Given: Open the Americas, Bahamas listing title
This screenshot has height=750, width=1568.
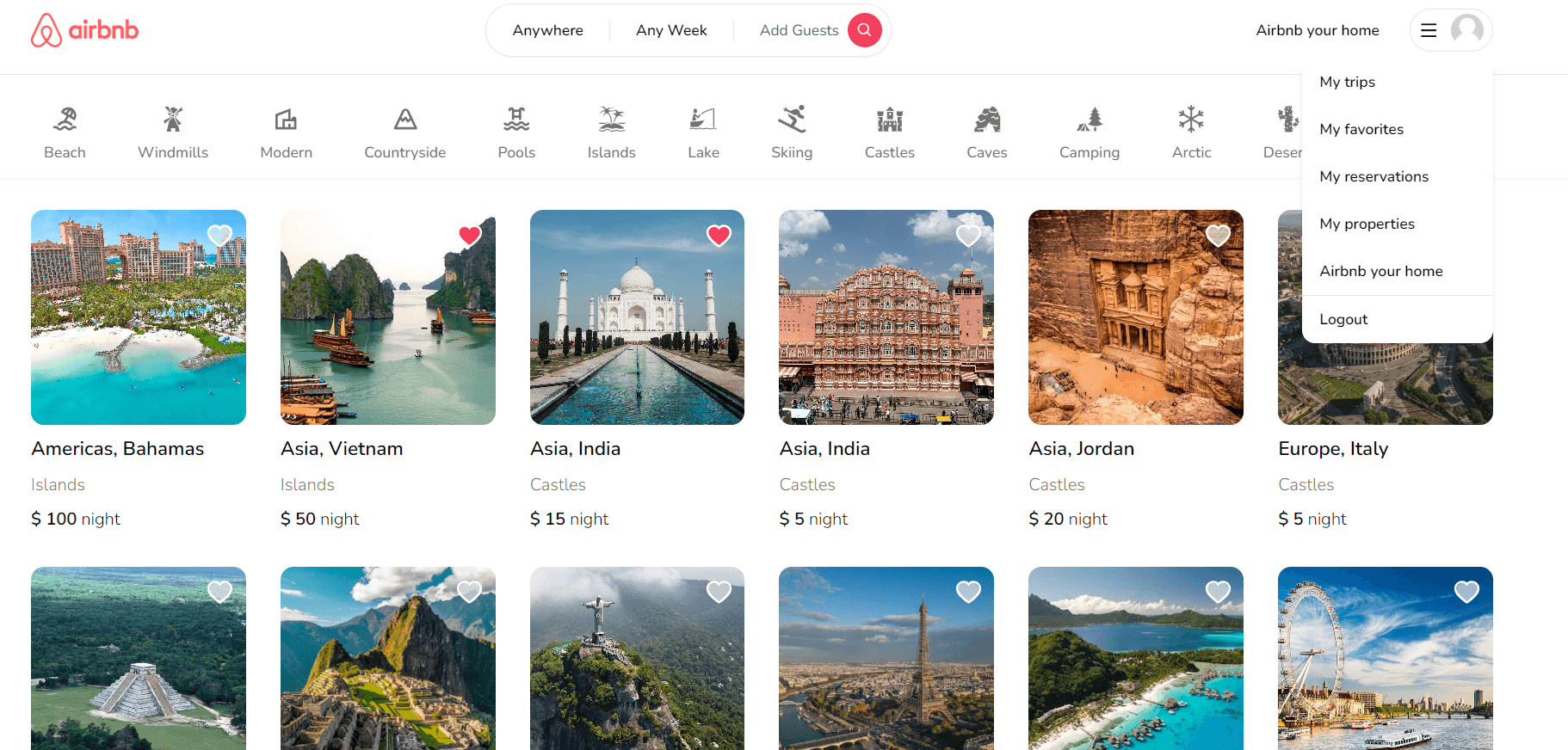Looking at the screenshot, I should (118, 449).
